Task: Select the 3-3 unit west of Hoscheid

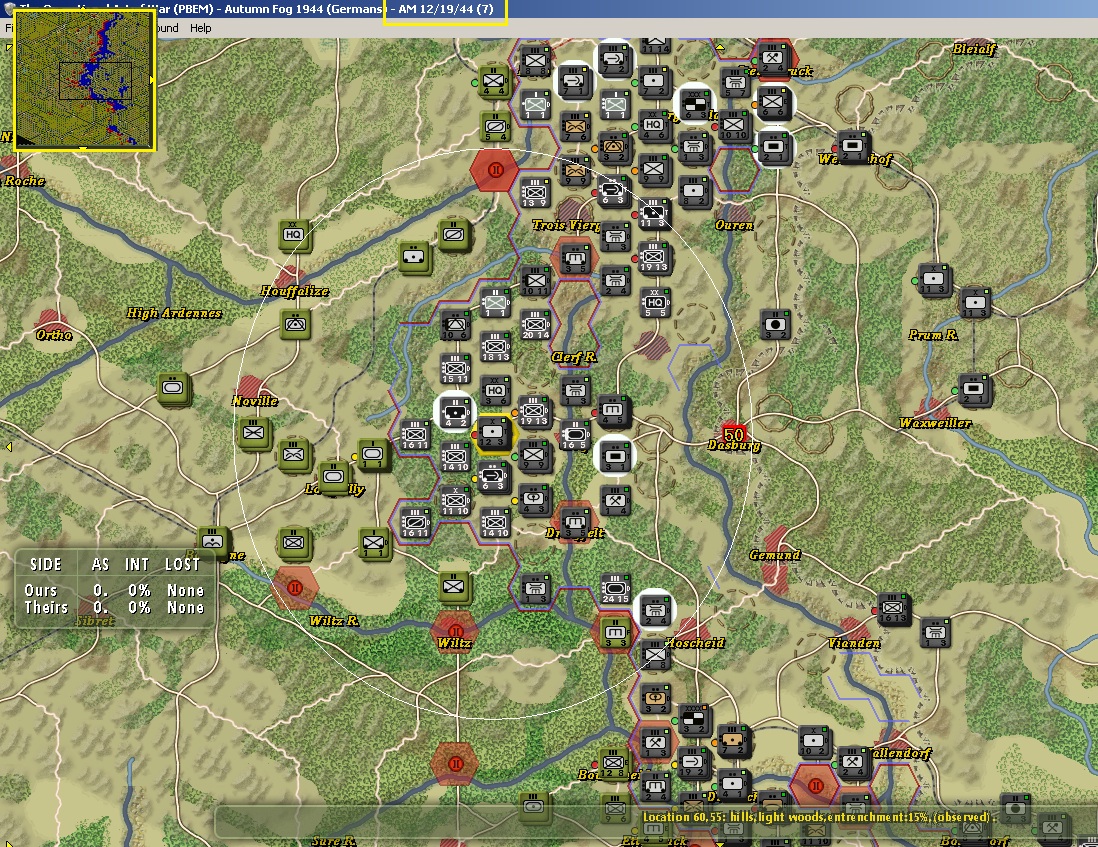Action: tap(614, 632)
